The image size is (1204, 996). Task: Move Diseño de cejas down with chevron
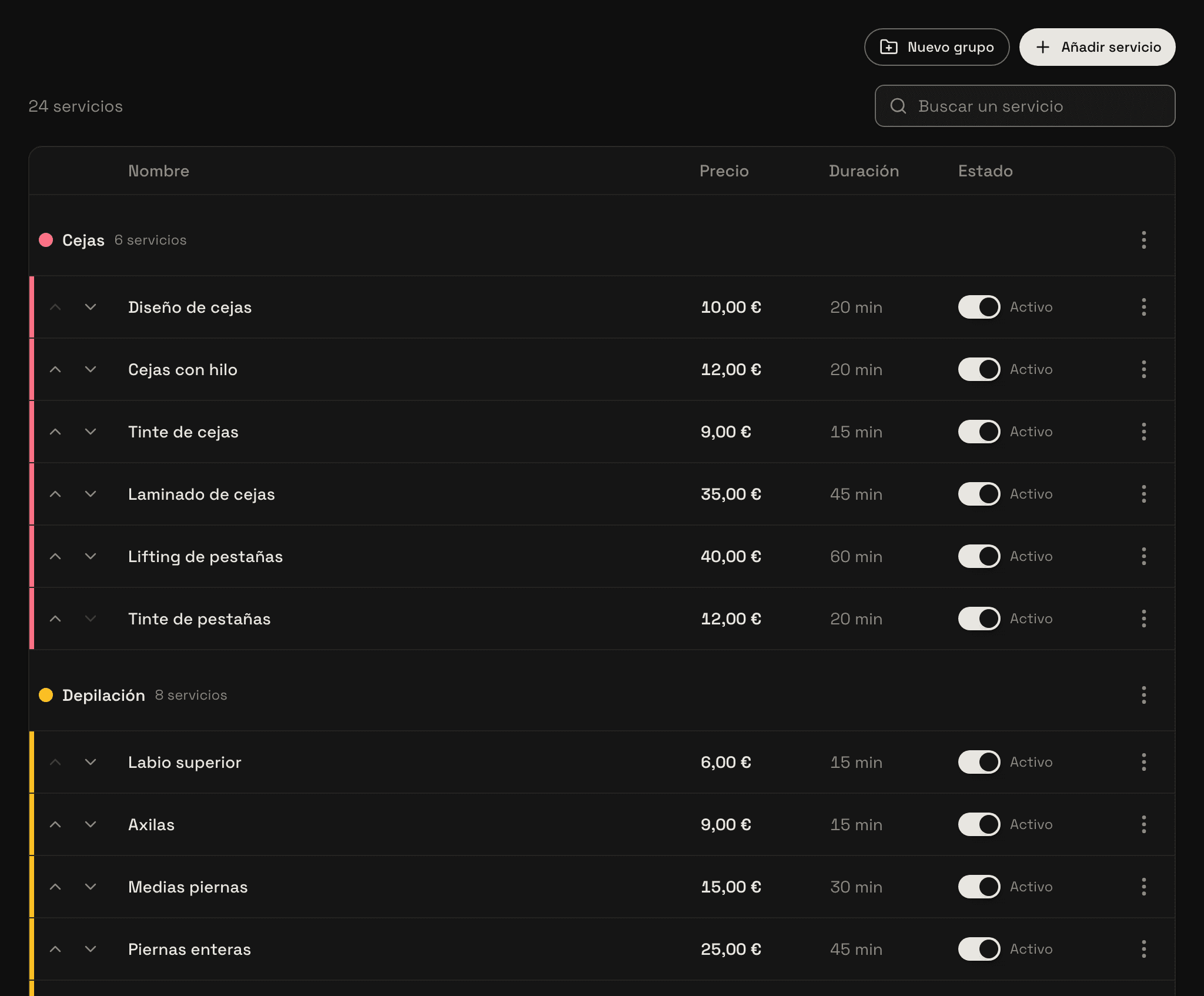tap(91, 307)
